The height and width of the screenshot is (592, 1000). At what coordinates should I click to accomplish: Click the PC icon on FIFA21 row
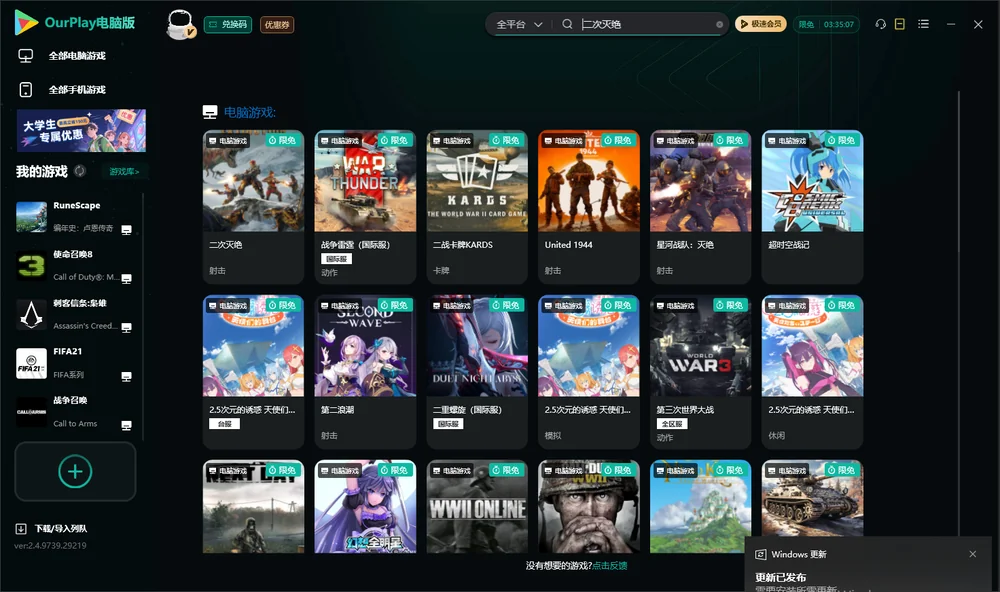[x=126, y=376]
